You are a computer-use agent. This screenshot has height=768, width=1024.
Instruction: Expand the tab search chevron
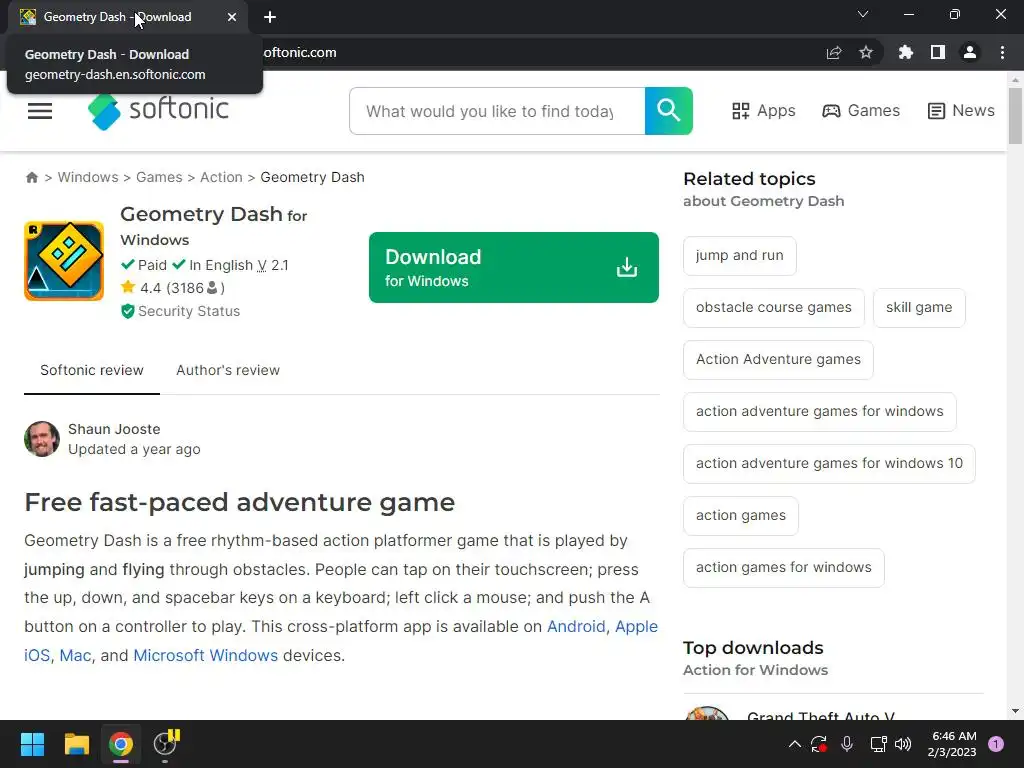coord(863,14)
